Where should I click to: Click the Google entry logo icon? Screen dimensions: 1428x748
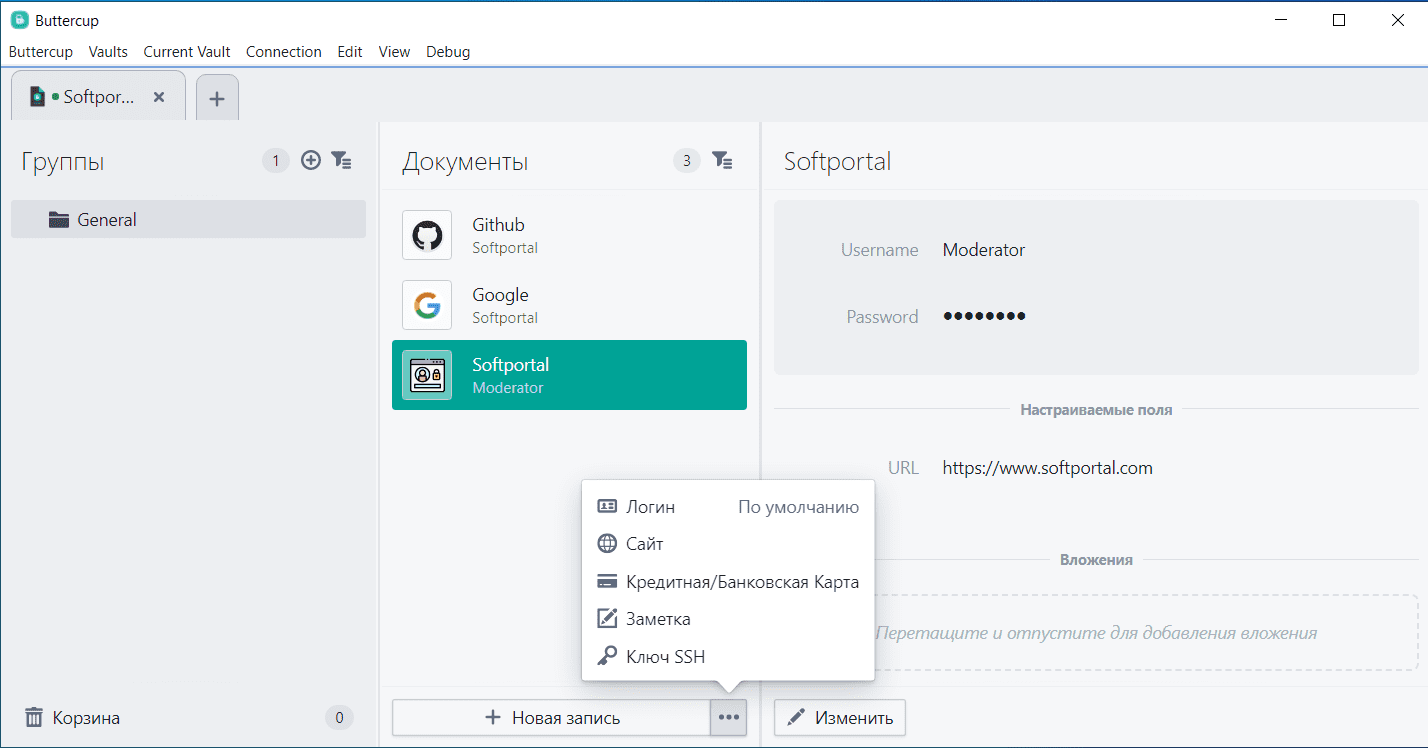pos(427,305)
